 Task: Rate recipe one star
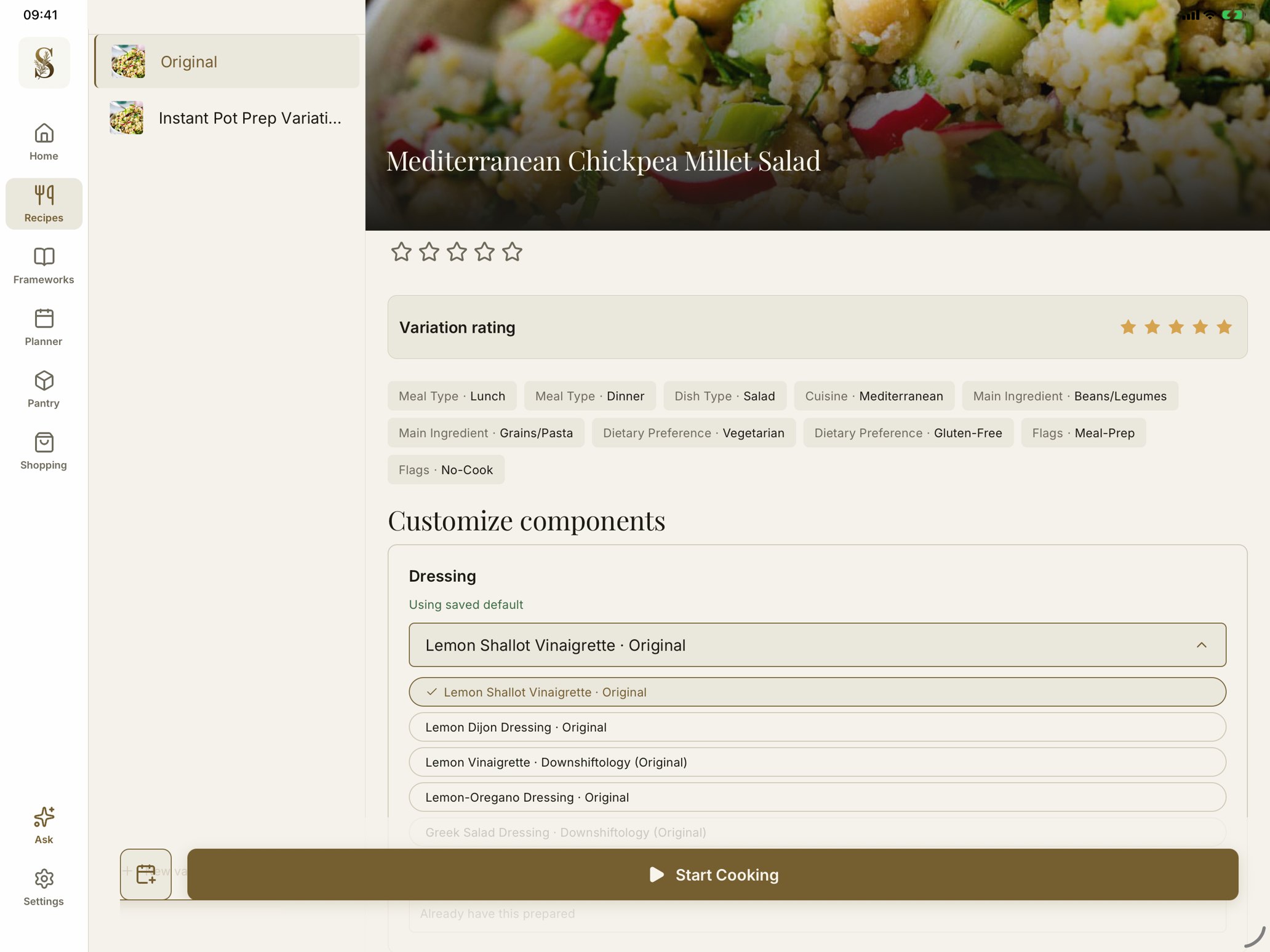pyautogui.click(x=401, y=252)
